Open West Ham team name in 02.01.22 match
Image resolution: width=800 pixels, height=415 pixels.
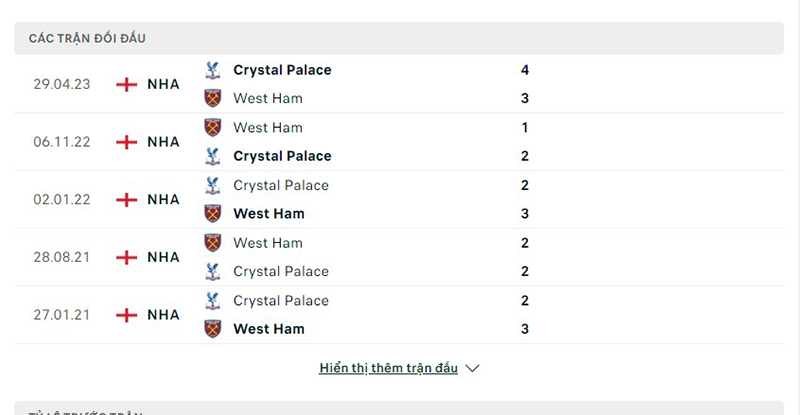pos(268,214)
